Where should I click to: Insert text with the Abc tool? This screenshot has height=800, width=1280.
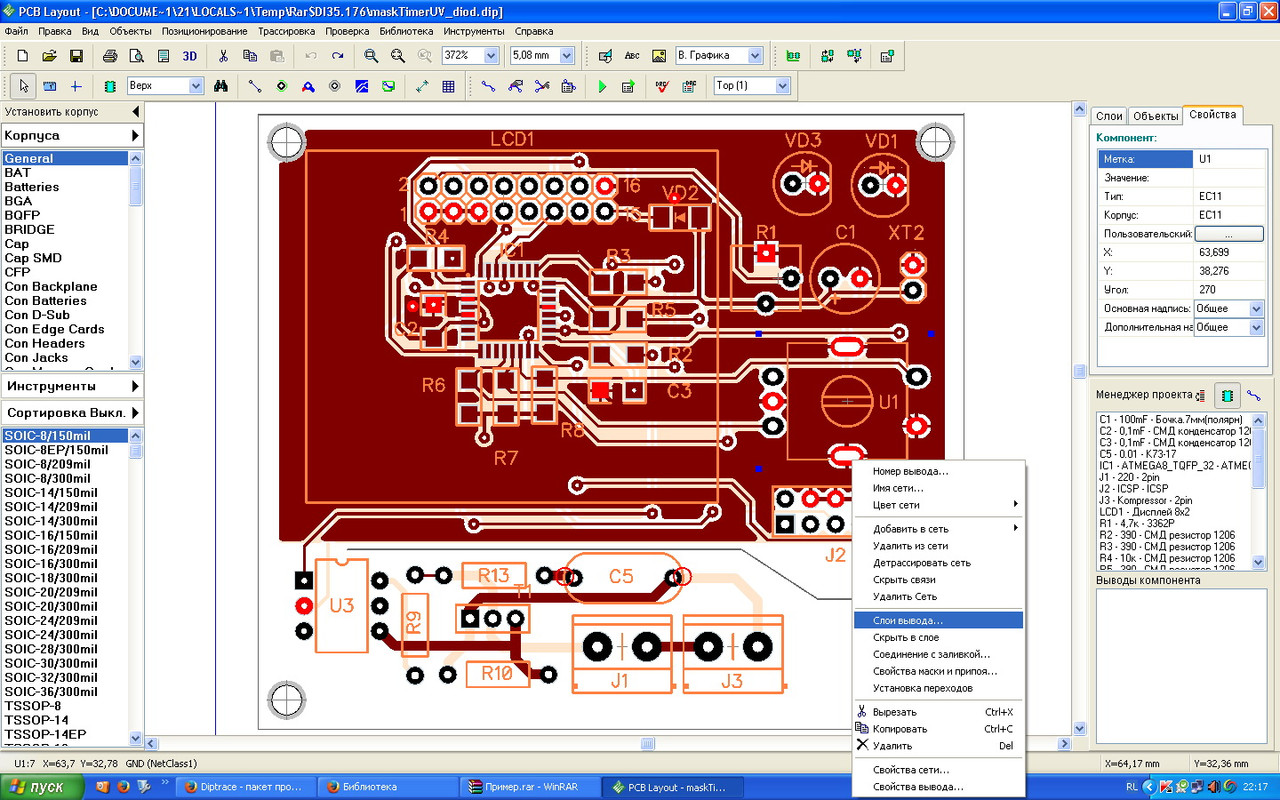click(632, 56)
